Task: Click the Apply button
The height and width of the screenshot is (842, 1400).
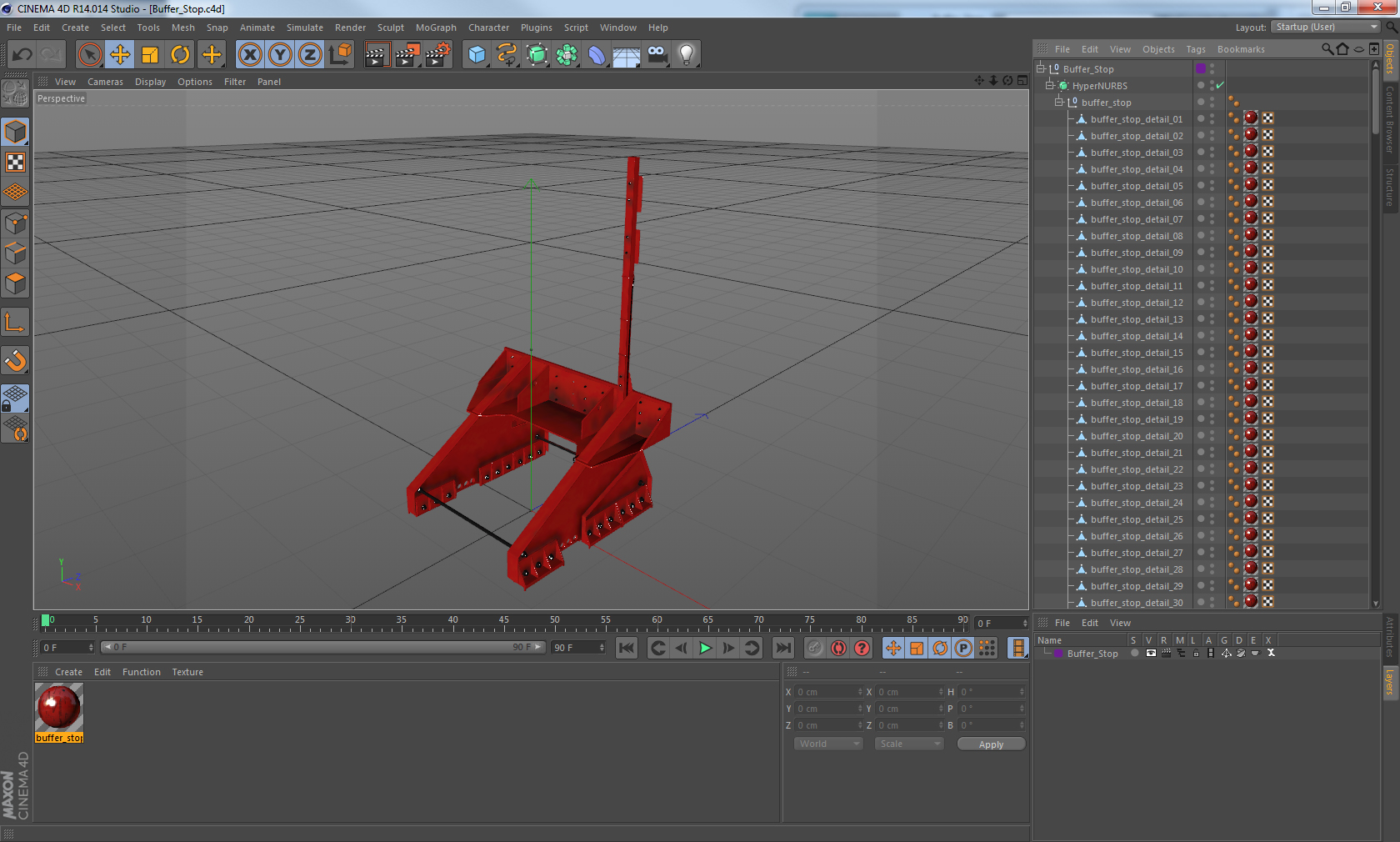Action: tap(991, 744)
